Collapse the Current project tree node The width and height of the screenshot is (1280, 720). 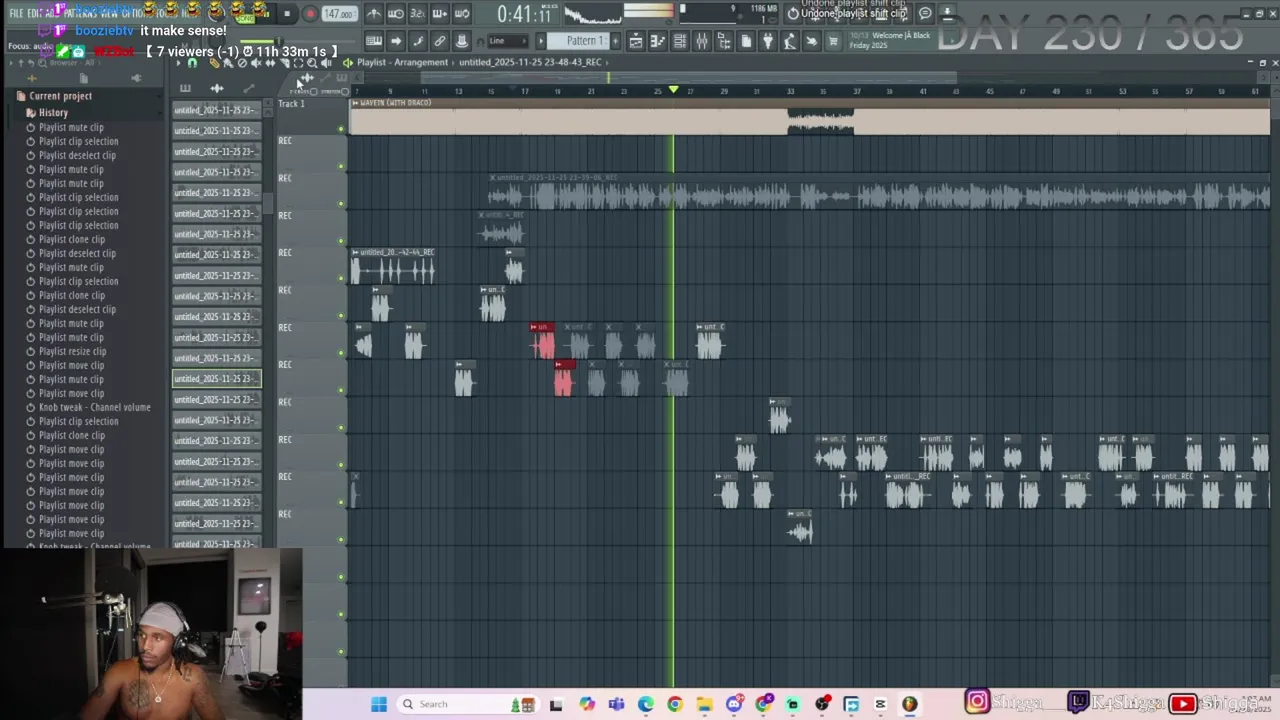point(60,96)
